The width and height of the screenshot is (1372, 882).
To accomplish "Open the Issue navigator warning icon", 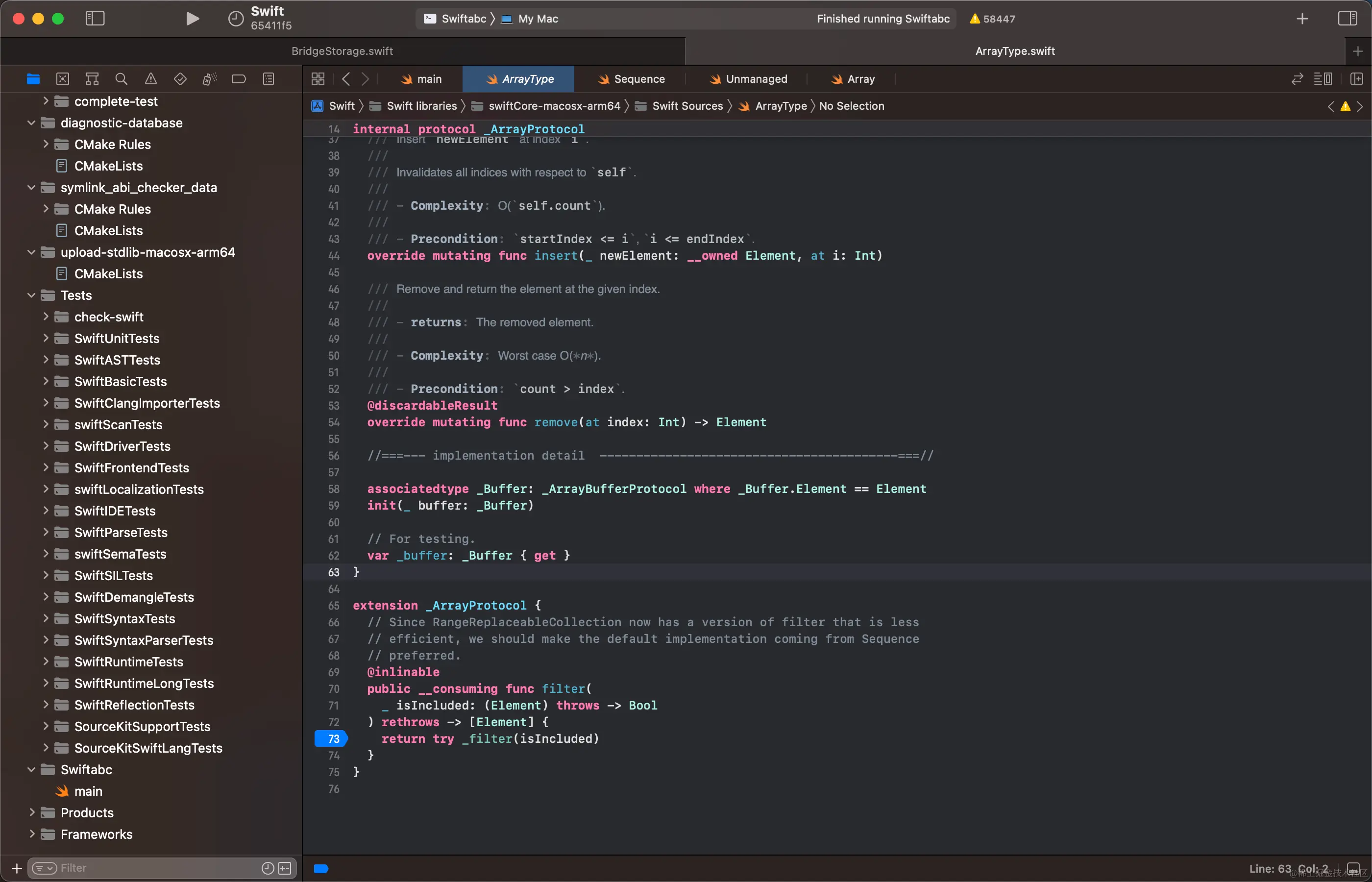I will click(x=150, y=79).
